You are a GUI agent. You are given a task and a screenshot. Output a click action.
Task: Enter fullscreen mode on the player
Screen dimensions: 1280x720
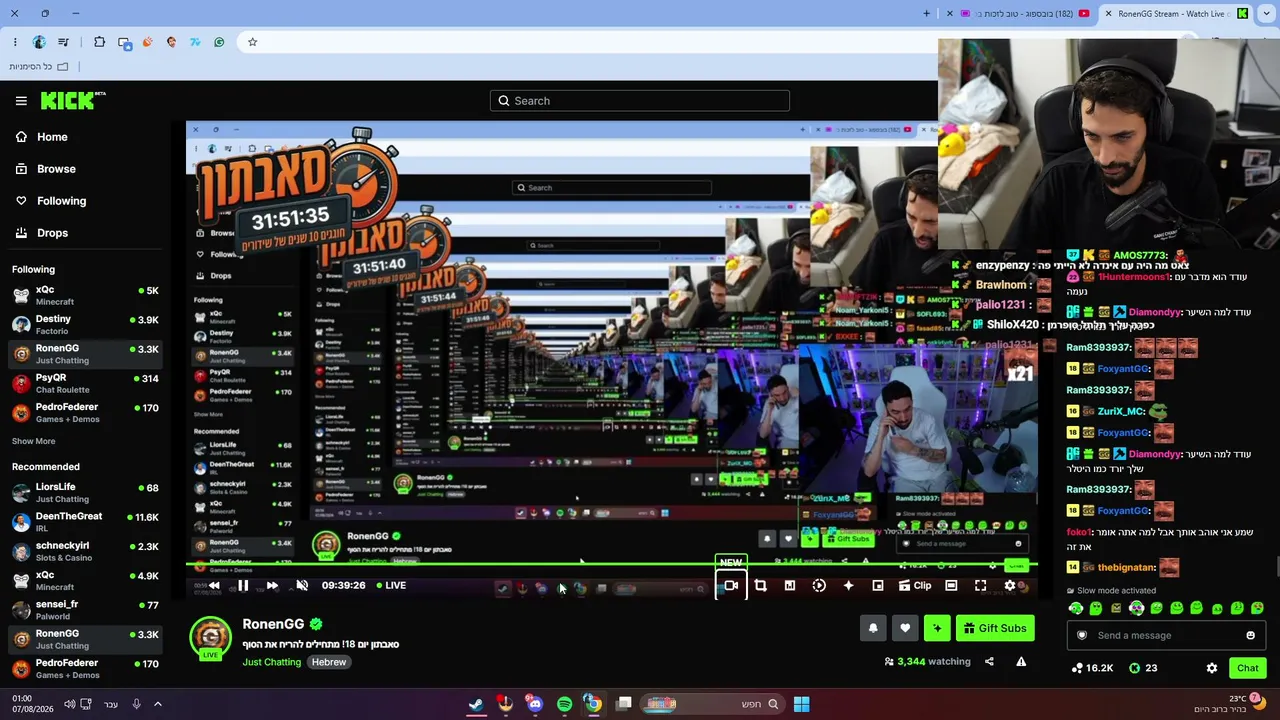click(980, 586)
